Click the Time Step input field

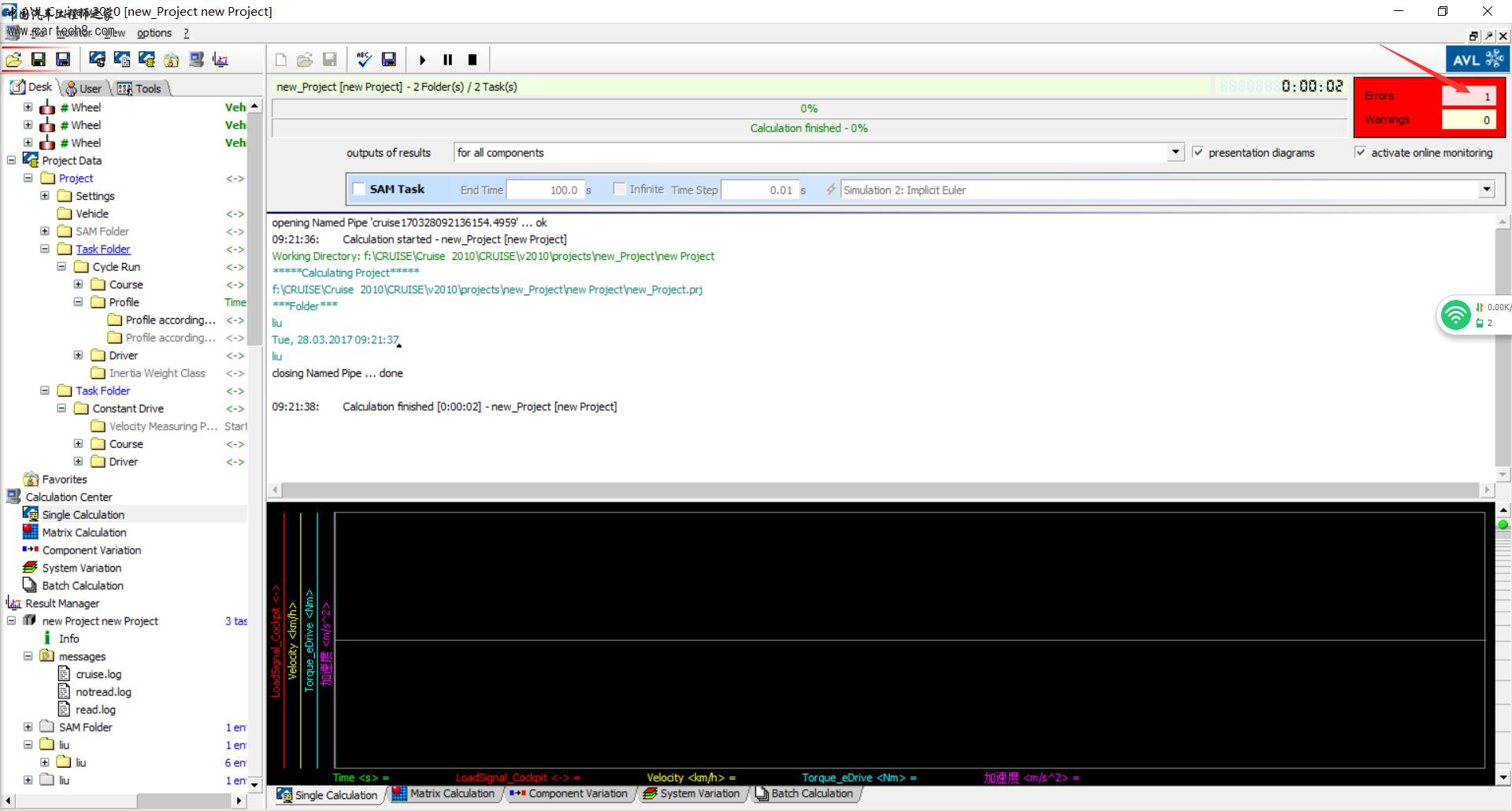pos(760,190)
